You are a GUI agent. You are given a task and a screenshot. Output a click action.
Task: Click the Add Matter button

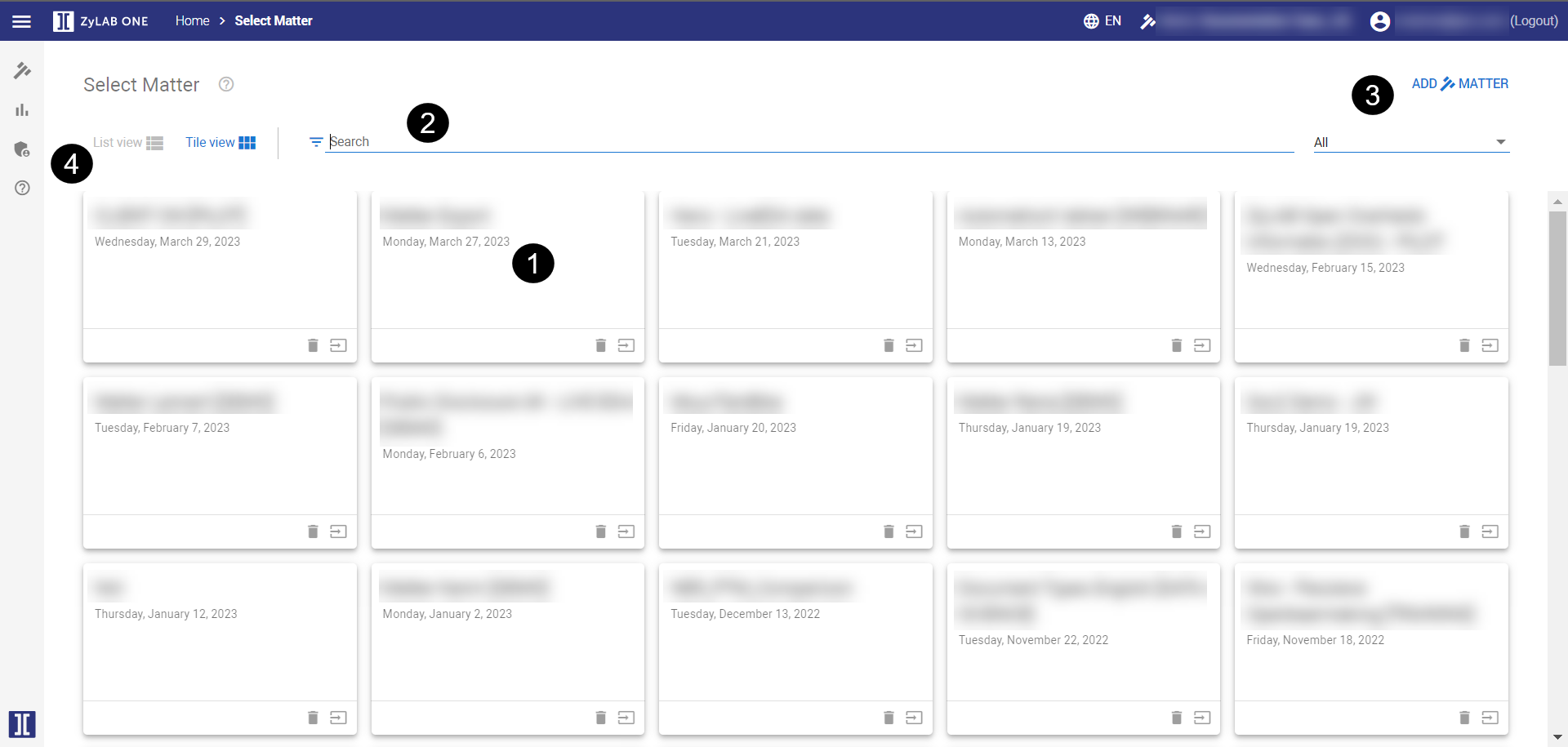[1459, 84]
